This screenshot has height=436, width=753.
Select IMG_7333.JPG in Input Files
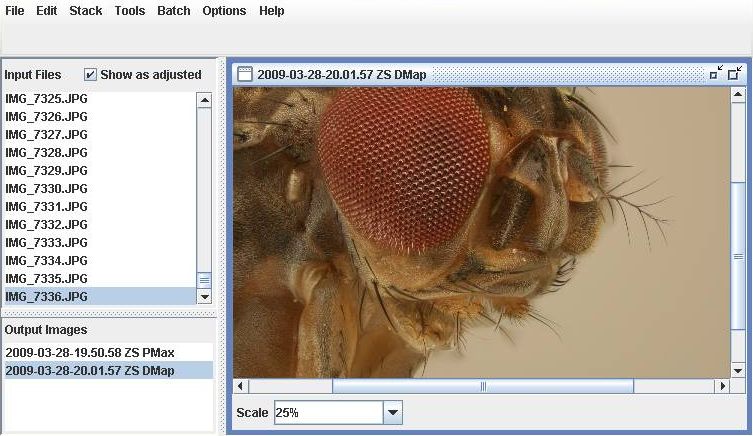(x=100, y=243)
